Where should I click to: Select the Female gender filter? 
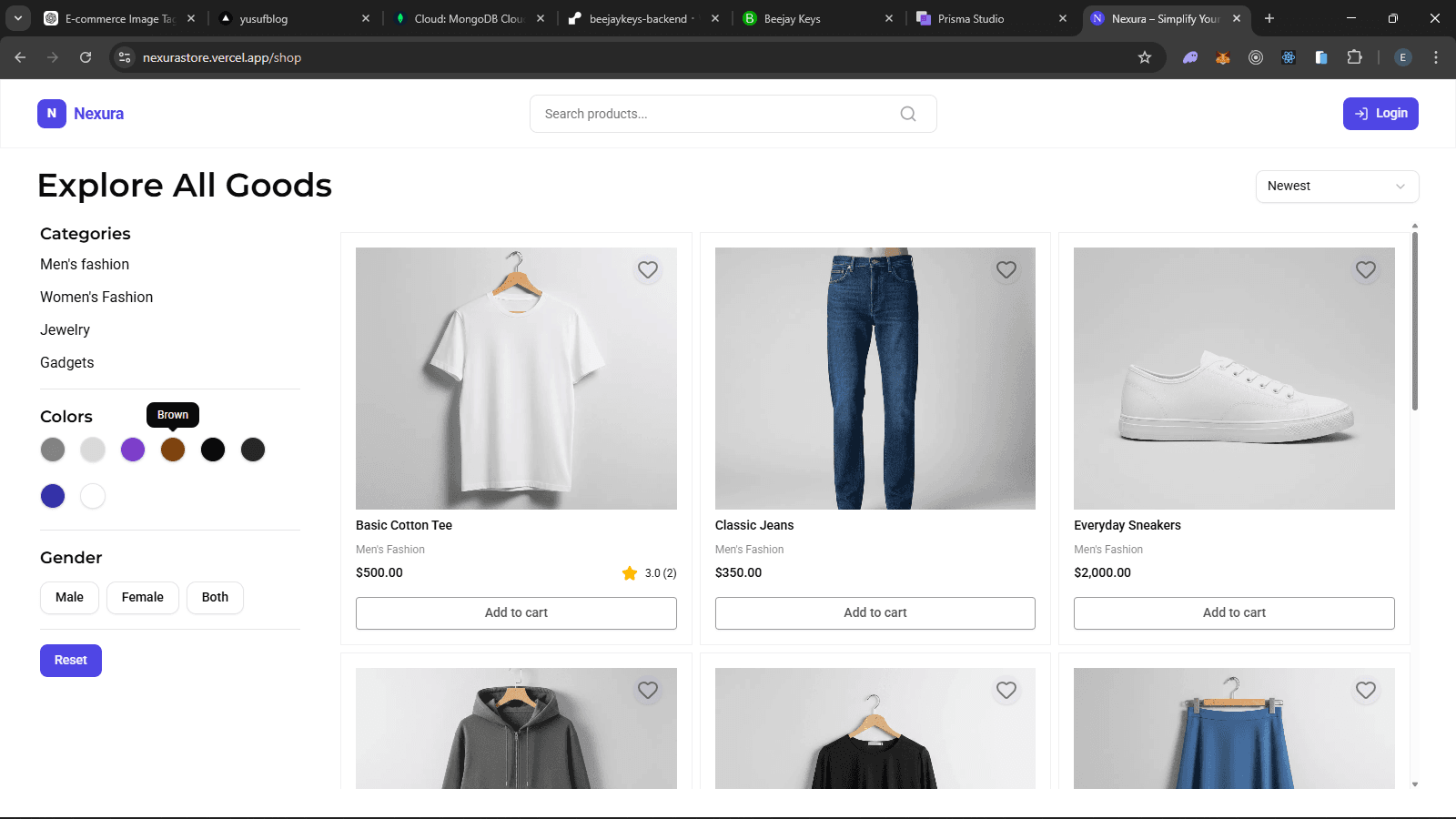coord(143,597)
